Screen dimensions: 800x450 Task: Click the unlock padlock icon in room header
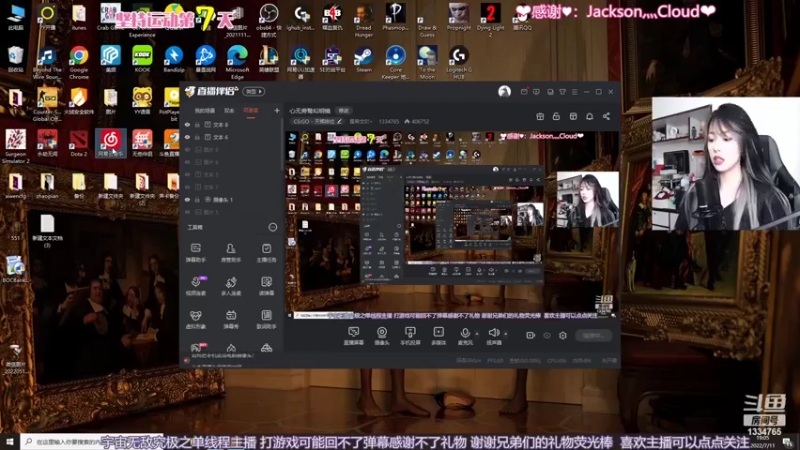pos(556,116)
